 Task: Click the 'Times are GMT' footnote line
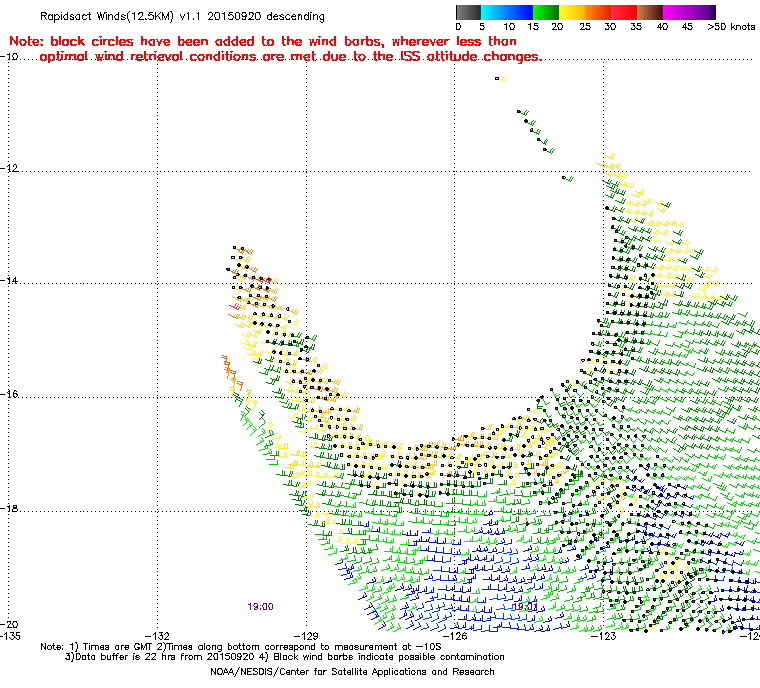[241, 647]
